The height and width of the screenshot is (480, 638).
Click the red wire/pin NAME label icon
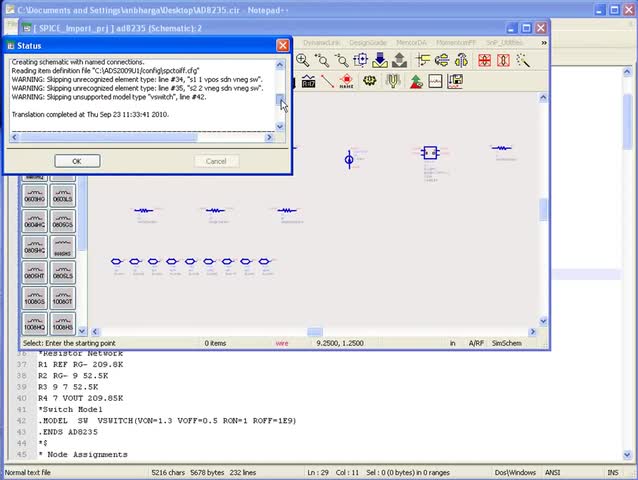(346, 81)
